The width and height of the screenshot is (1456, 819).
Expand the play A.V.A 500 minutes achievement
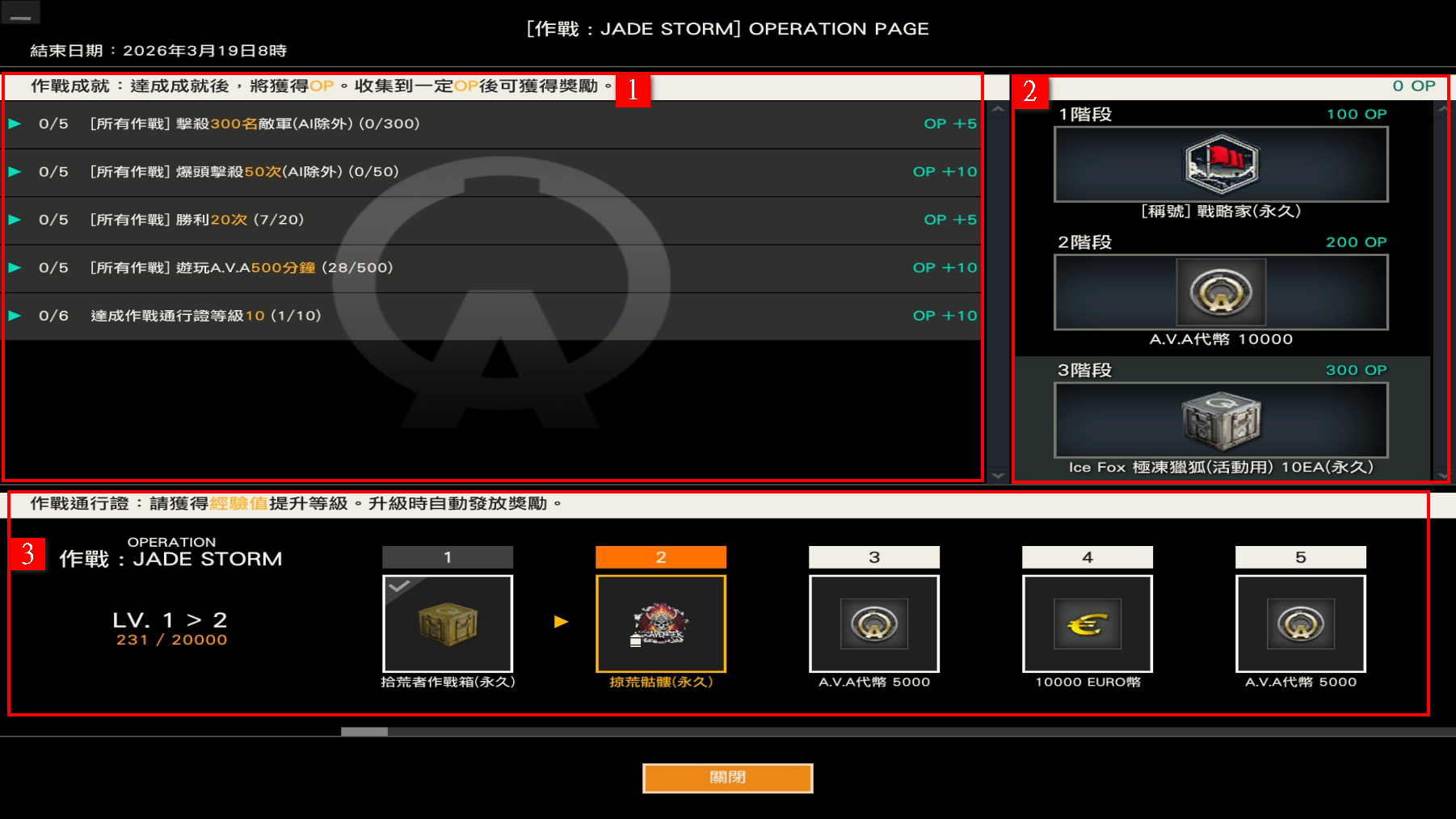coord(15,267)
